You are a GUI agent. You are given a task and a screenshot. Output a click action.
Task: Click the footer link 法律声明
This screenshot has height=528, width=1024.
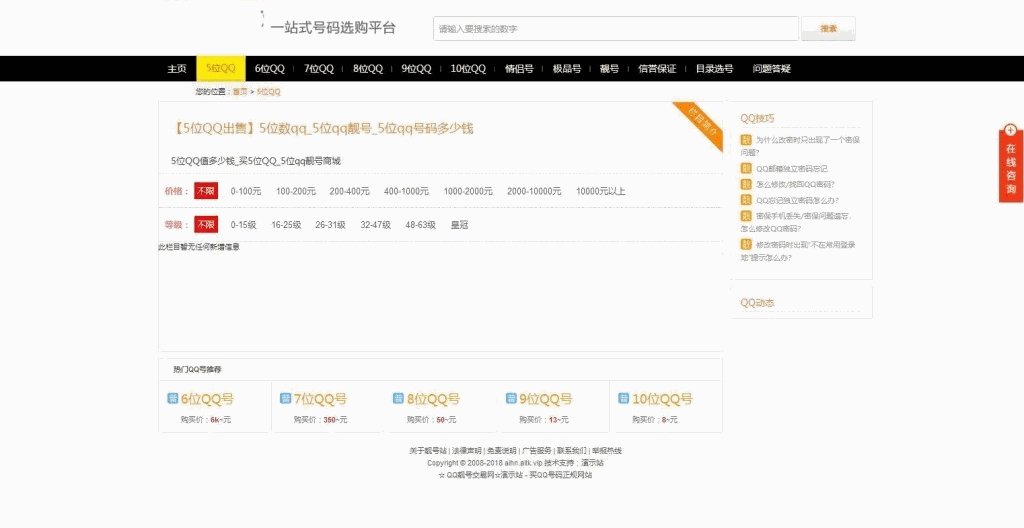click(467, 451)
